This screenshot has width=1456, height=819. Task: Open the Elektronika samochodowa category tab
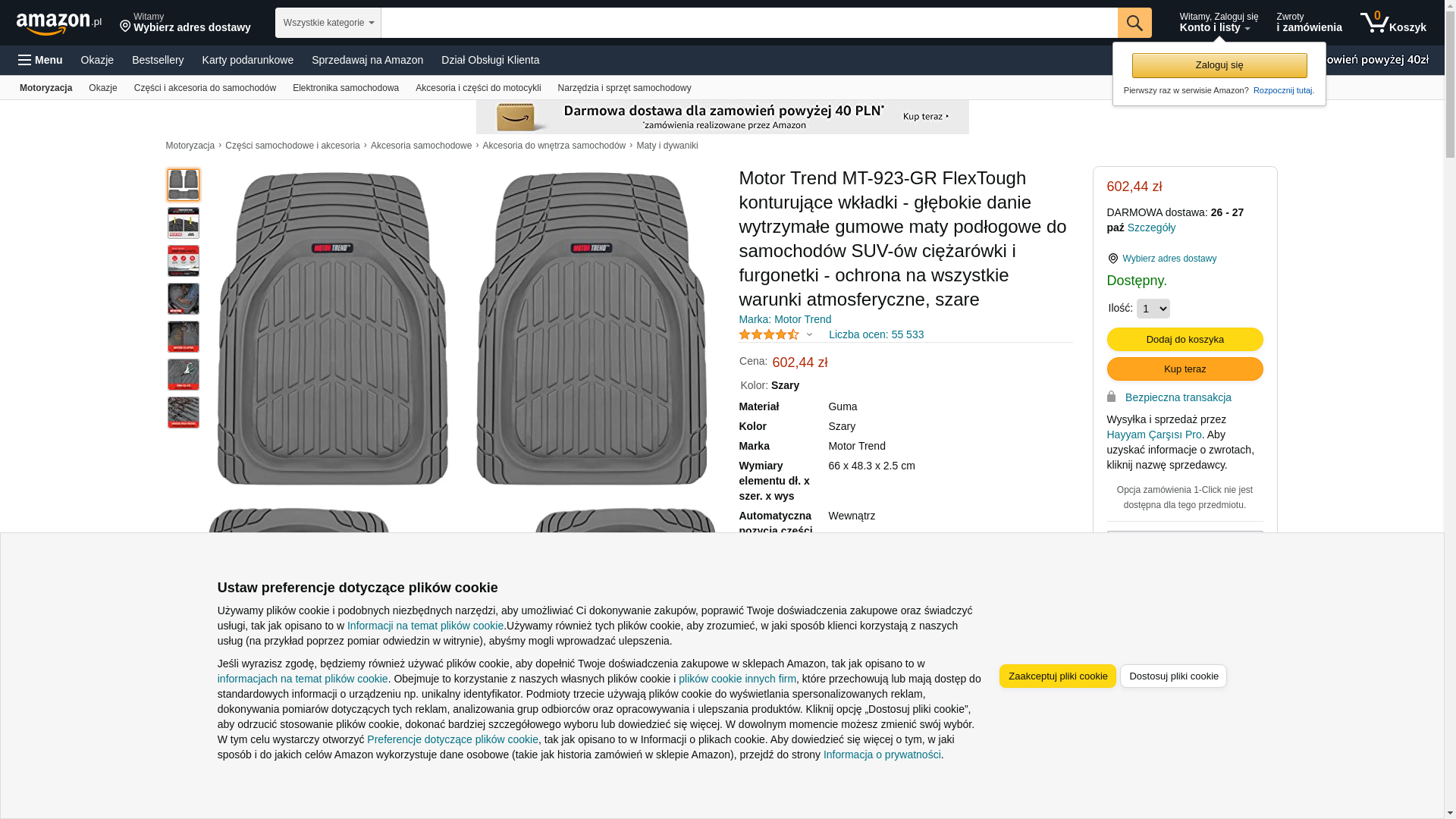click(x=345, y=88)
